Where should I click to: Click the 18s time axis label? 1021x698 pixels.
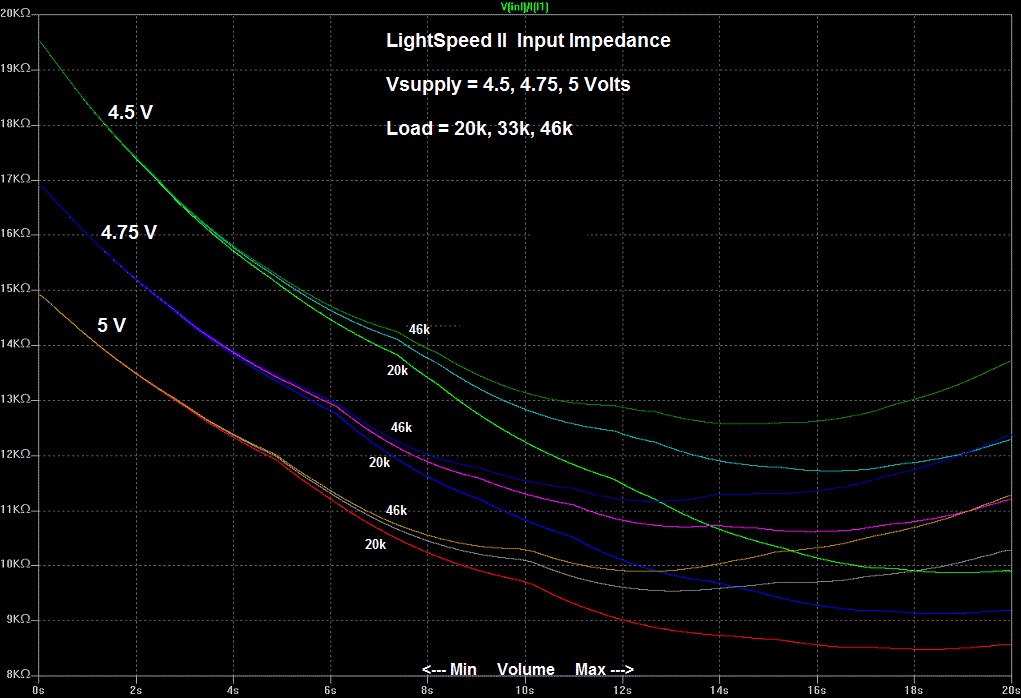tap(914, 691)
